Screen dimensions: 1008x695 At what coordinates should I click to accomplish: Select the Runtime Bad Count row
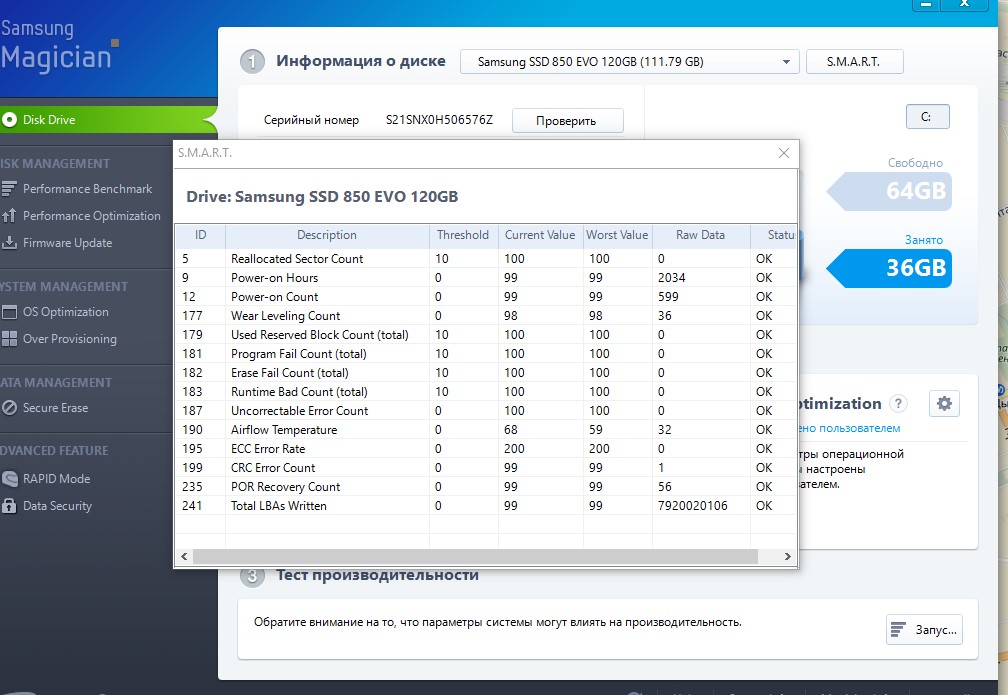[x=486, y=392]
